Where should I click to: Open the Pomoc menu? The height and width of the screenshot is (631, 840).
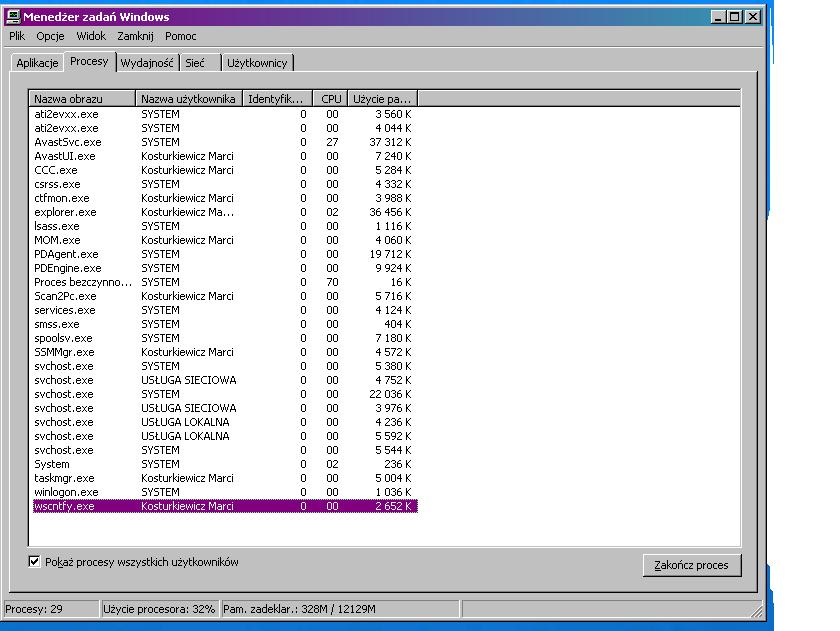(181, 36)
